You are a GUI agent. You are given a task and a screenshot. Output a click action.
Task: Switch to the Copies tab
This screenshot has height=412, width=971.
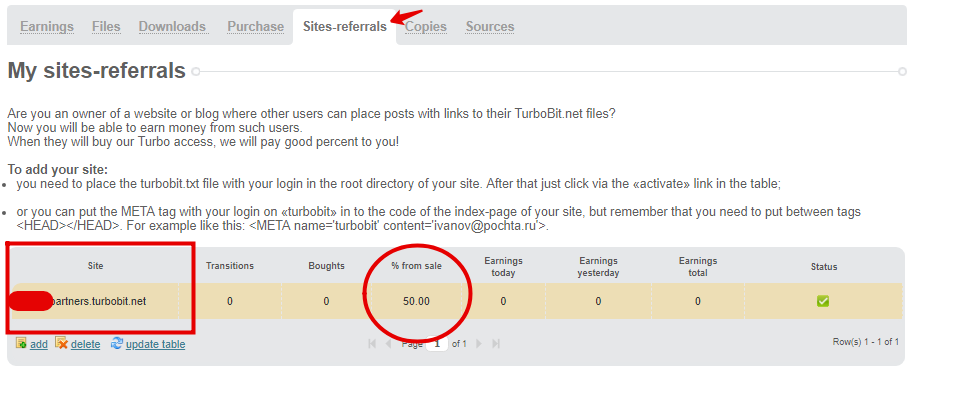[x=426, y=27]
